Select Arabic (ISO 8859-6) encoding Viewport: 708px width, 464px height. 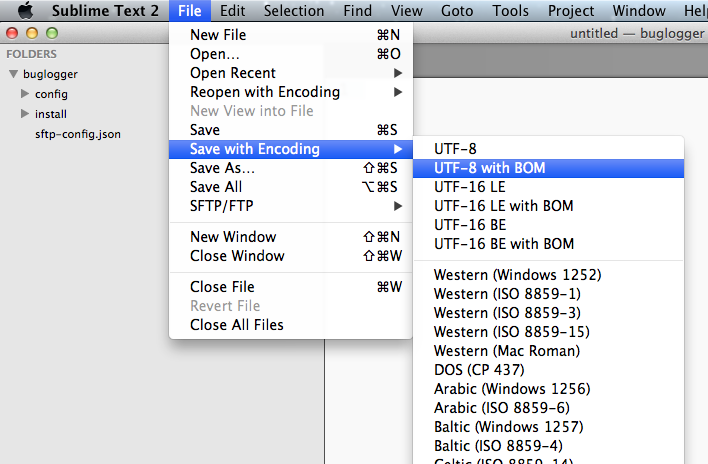pyautogui.click(x=549, y=408)
